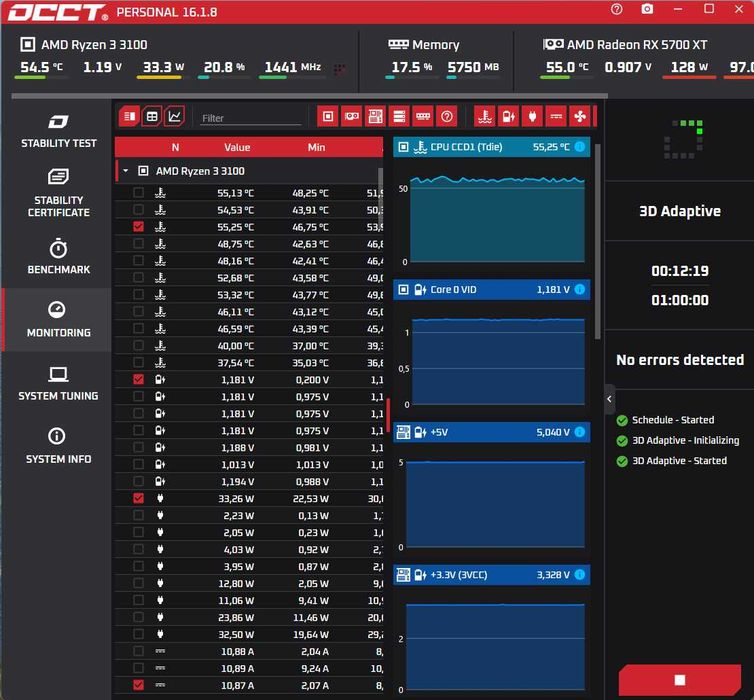This screenshot has height=700, width=754.
Task: Click the CPU CCD1 (Tdie) graph title
Action: pyautogui.click(x=466, y=147)
